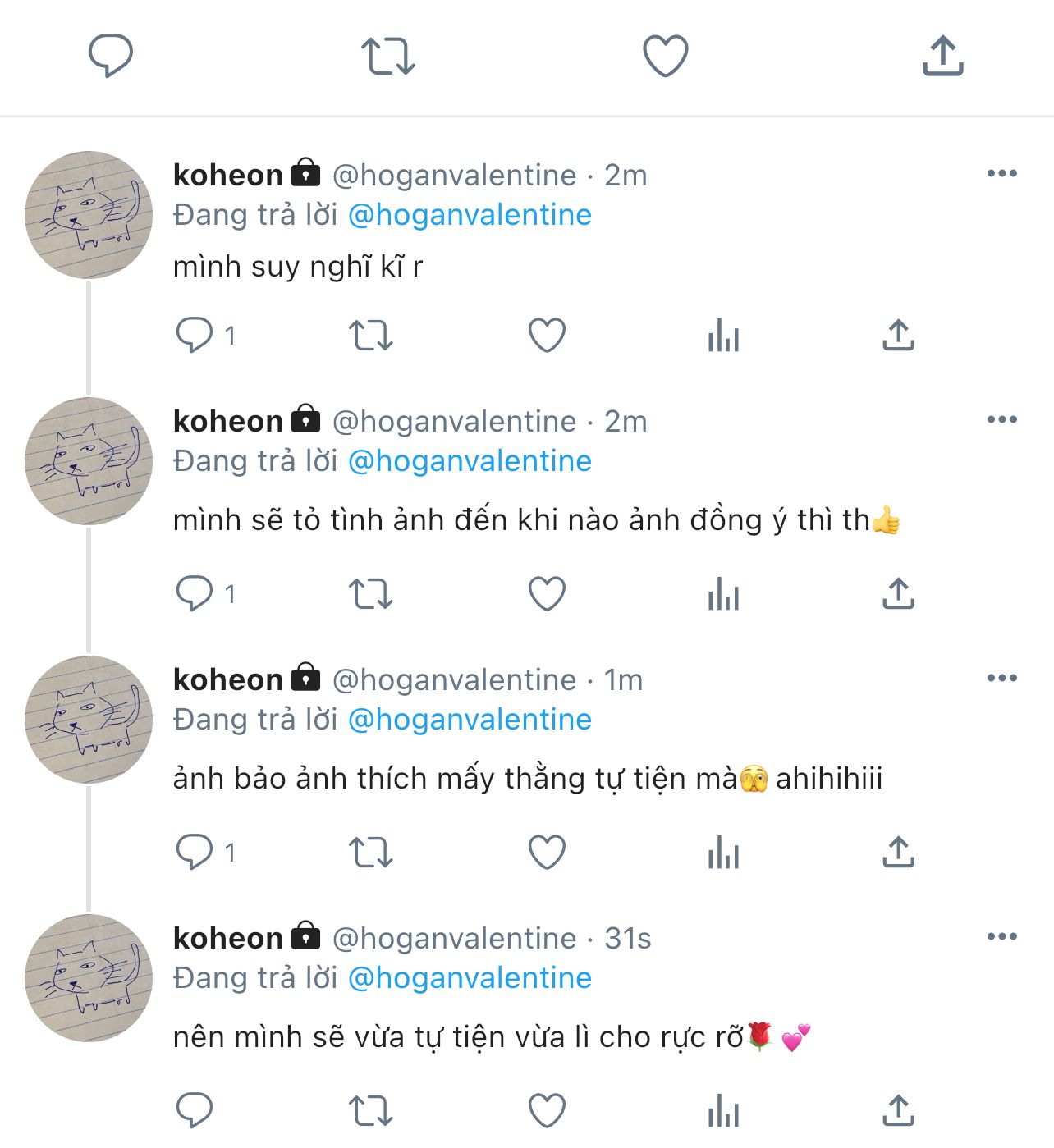Retweet the main tweet at top
The image size is (1054, 1148).
tap(388, 56)
